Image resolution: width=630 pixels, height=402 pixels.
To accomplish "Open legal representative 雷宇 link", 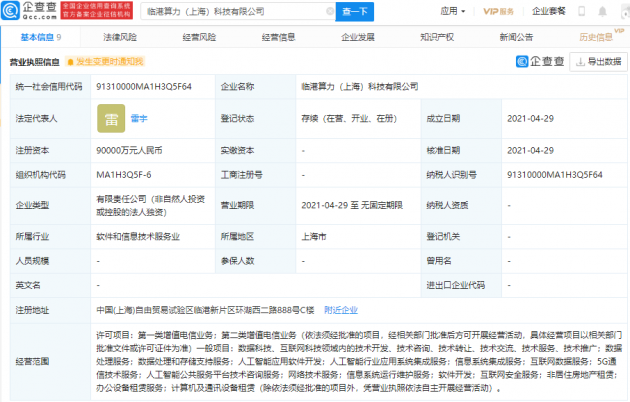I will pos(139,118).
